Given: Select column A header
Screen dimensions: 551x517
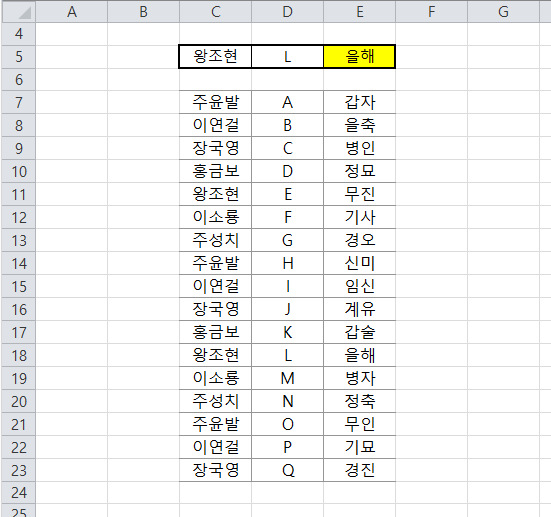Looking at the screenshot, I should point(72,12).
